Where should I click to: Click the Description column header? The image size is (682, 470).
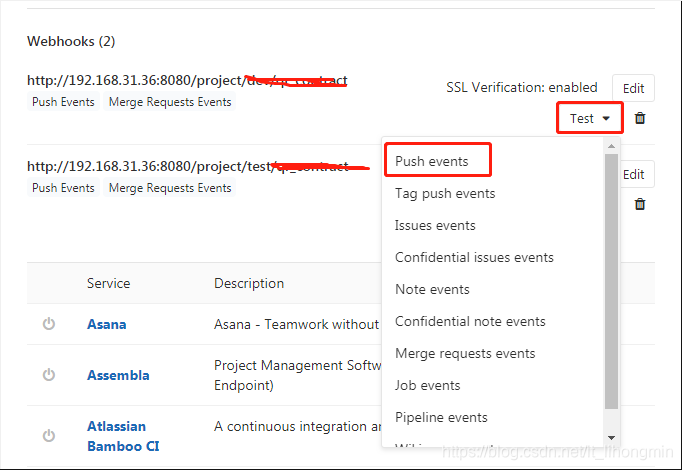tap(249, 283)
